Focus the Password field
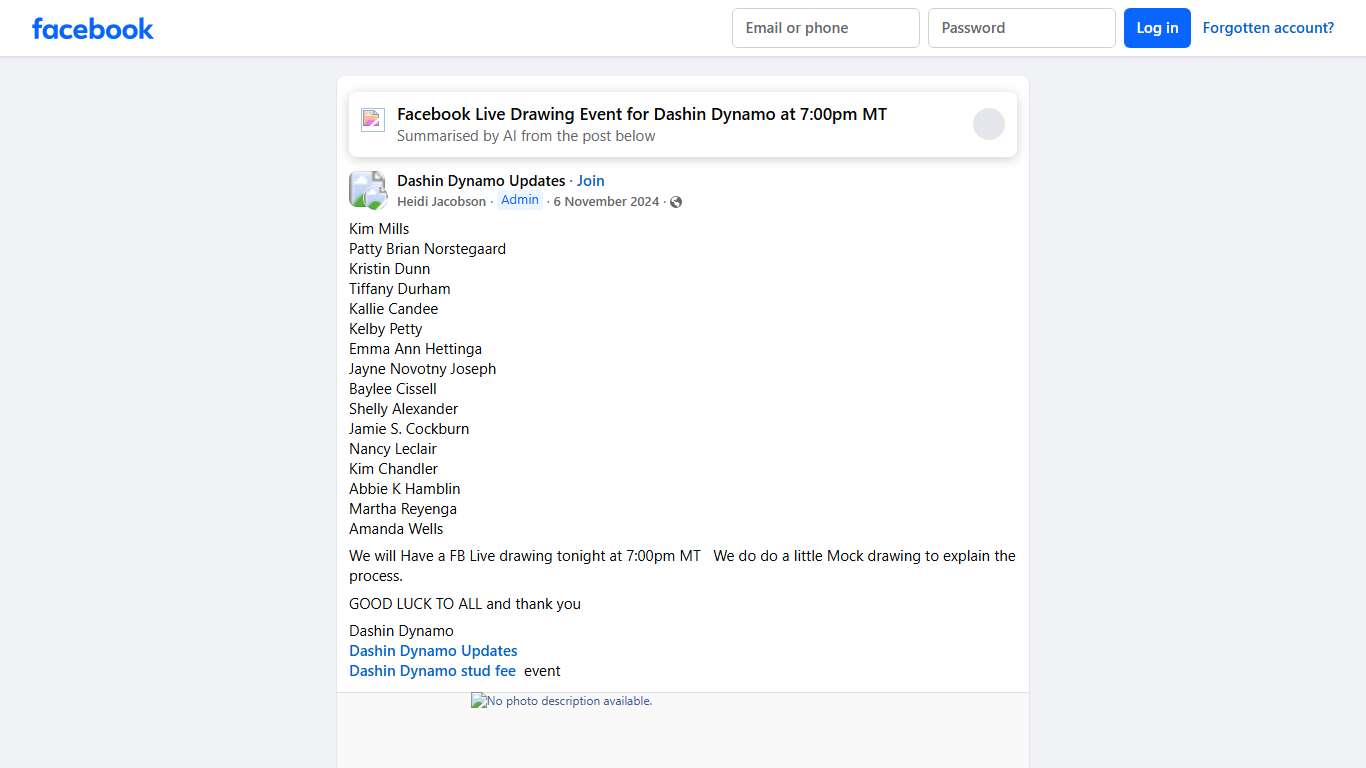Screen dimensions: 1366x768 (x=1021, y=28)
